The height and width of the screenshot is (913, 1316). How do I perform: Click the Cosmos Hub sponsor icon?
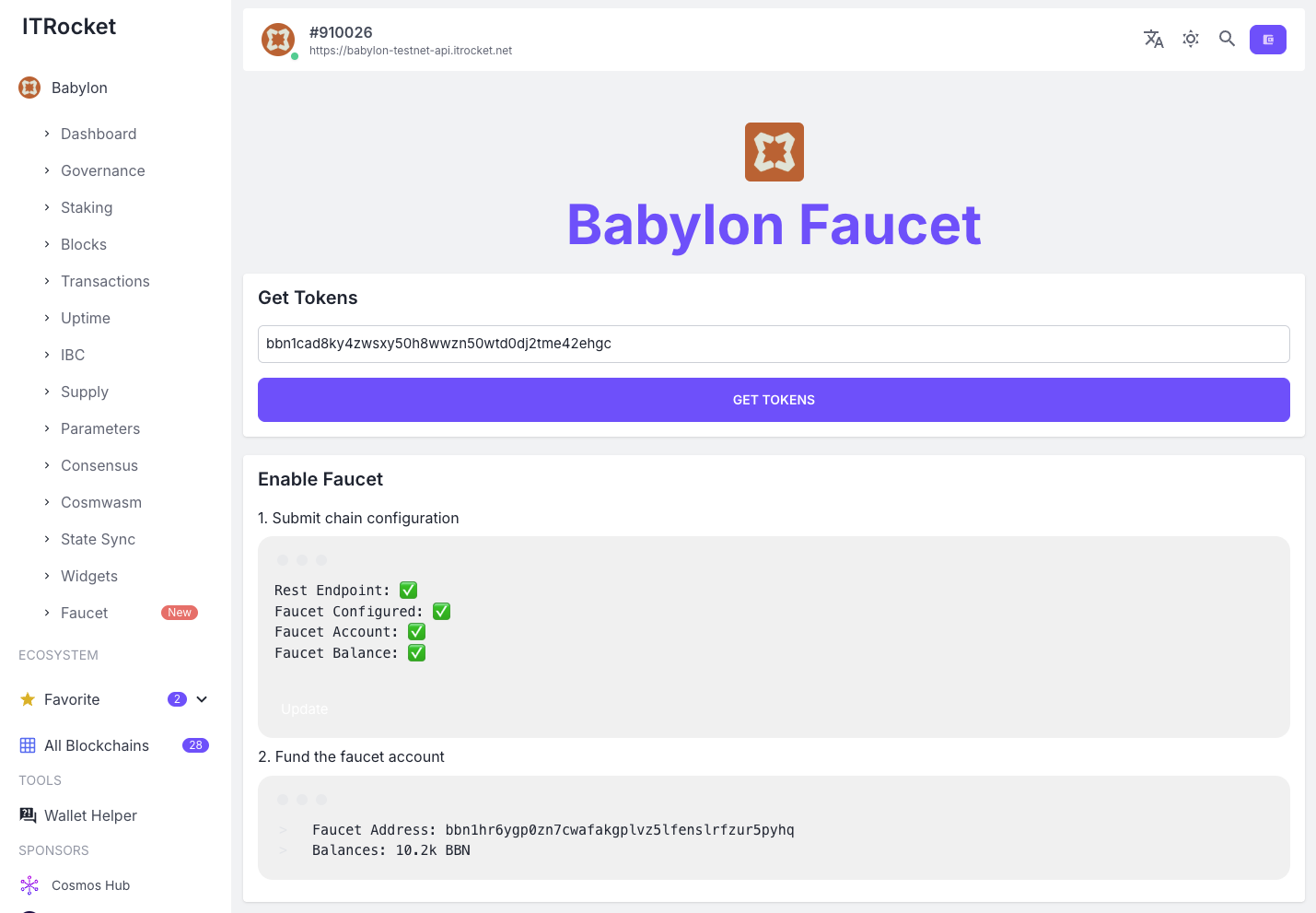coord(29,884)
